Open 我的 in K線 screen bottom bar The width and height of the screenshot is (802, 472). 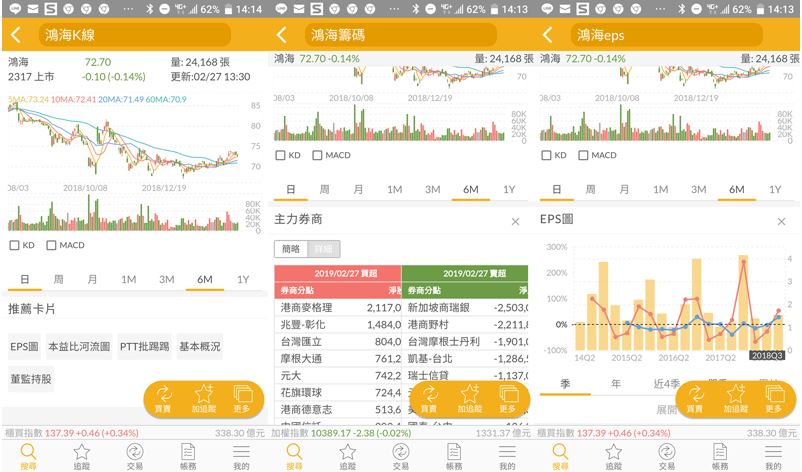point(241,457)
